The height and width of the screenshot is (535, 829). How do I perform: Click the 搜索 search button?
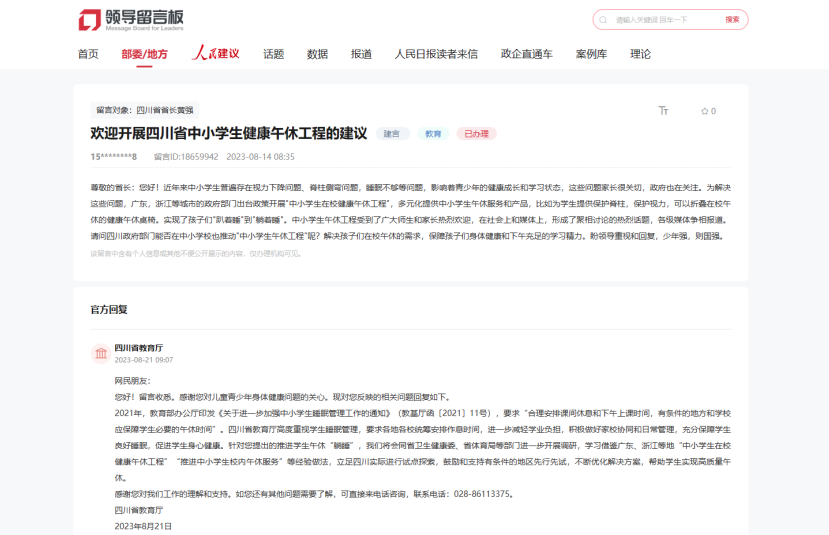tap(732, 20)
